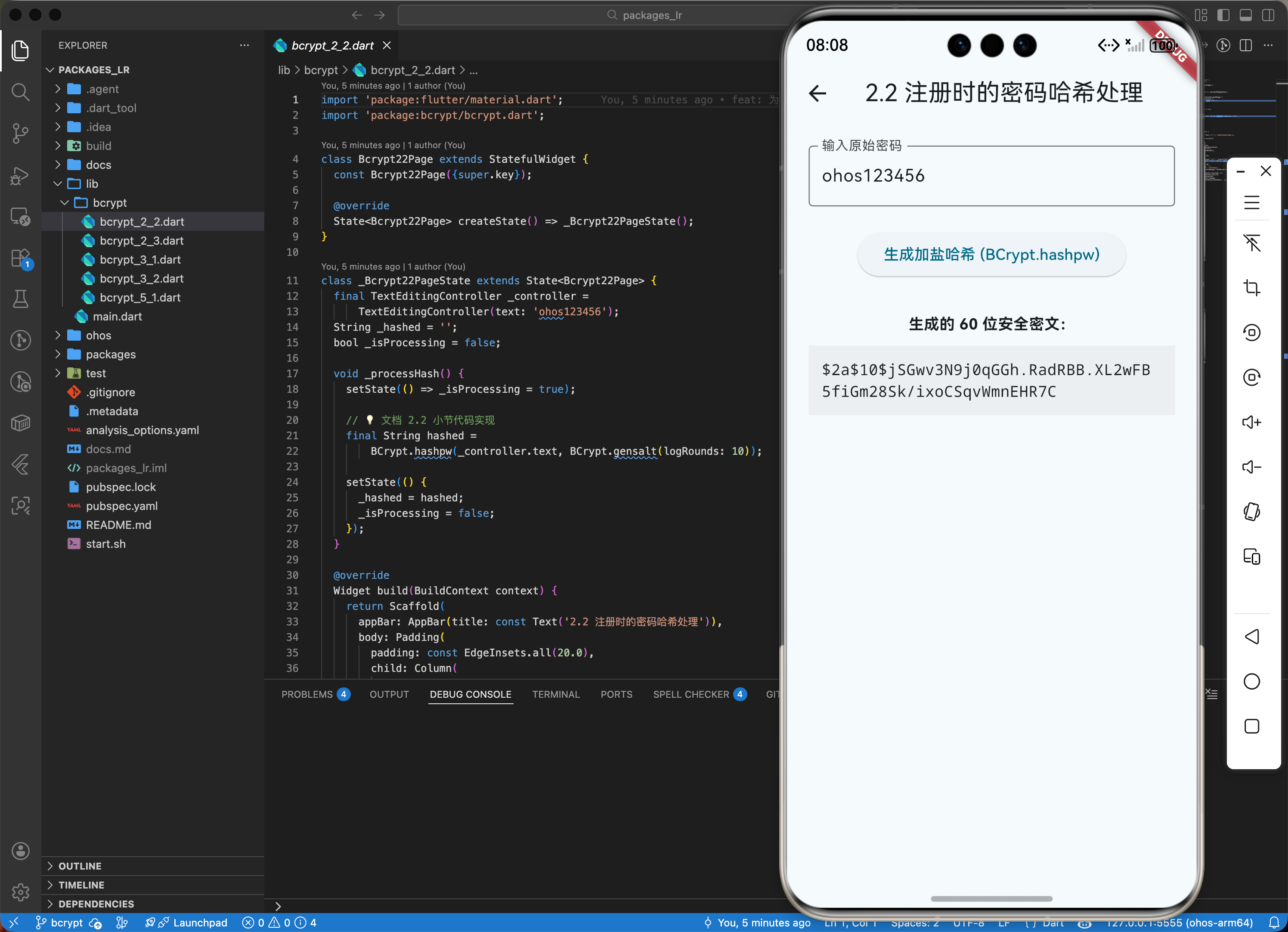Viewport: 1288px width, 932px height.
Task: Expand the OUTLINE section
Action: (x=80, y=866)
